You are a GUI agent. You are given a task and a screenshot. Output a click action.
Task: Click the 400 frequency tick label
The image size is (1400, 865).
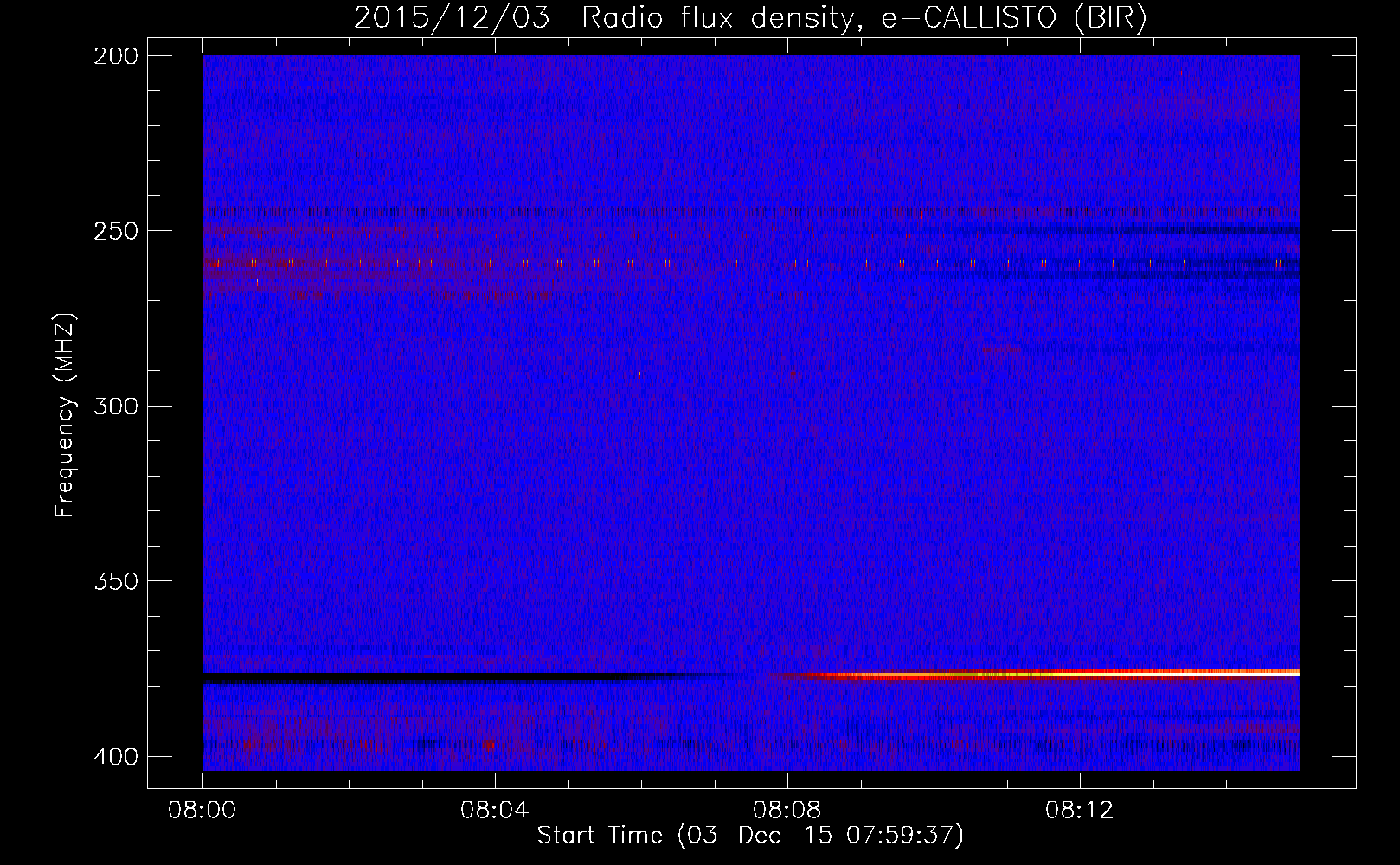click(114, 756)
